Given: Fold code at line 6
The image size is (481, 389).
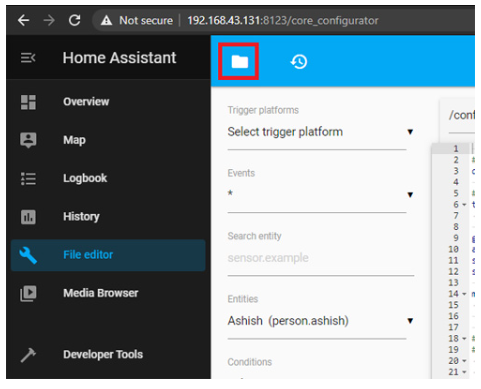Looking at the screenshot, I should [464, 205].
